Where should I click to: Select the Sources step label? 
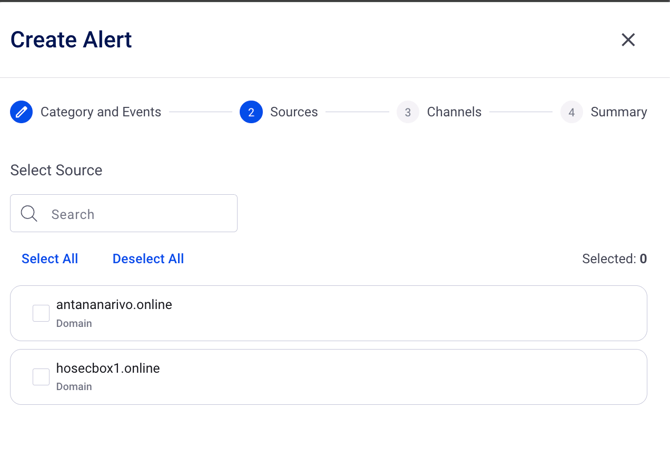pyautogui.click(x=294, y=112)
